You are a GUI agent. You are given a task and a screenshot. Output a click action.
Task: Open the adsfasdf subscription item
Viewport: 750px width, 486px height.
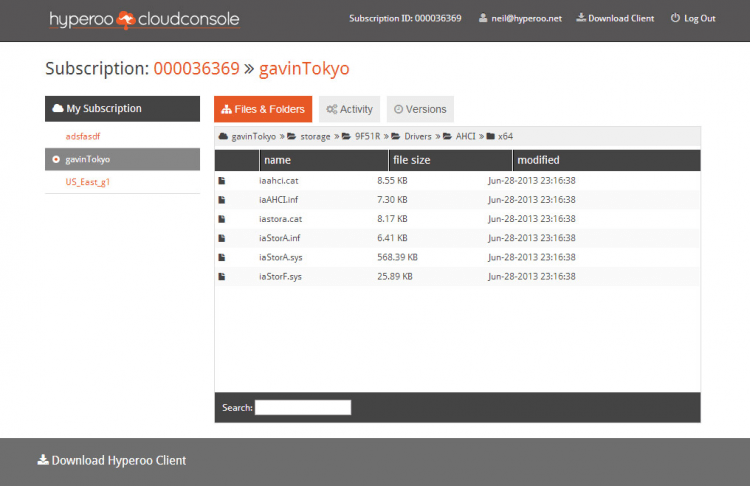(x=83, y=136)
